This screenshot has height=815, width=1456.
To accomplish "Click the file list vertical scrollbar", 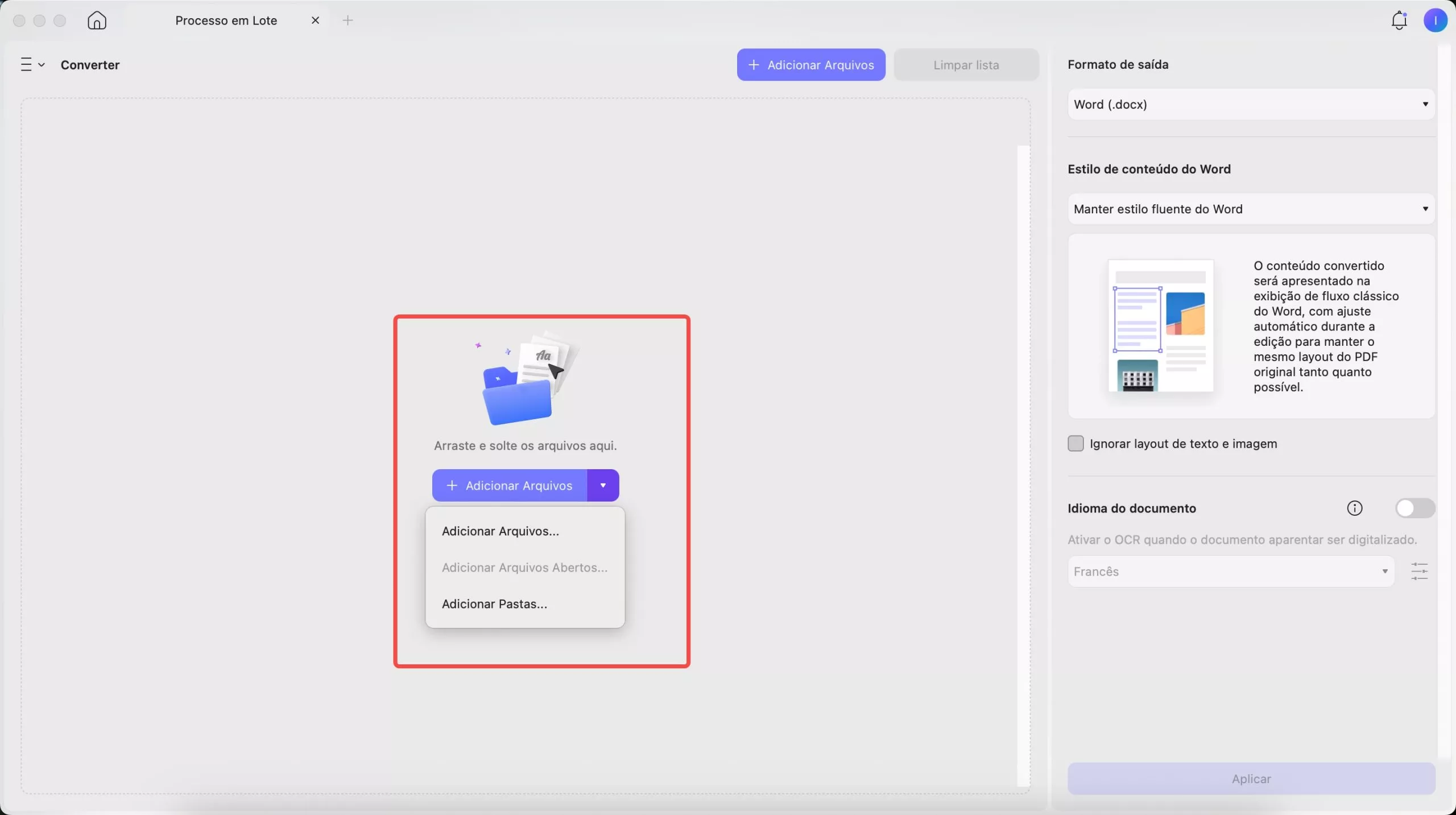I will click(x=1024, y=465).
